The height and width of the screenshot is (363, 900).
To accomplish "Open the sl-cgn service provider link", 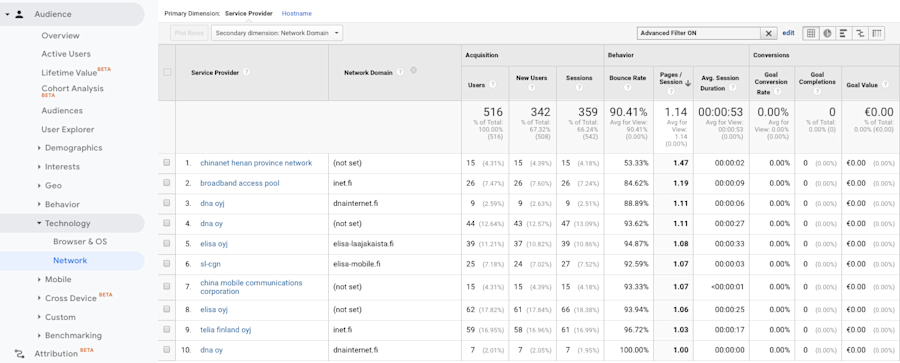I will point(210,264).
